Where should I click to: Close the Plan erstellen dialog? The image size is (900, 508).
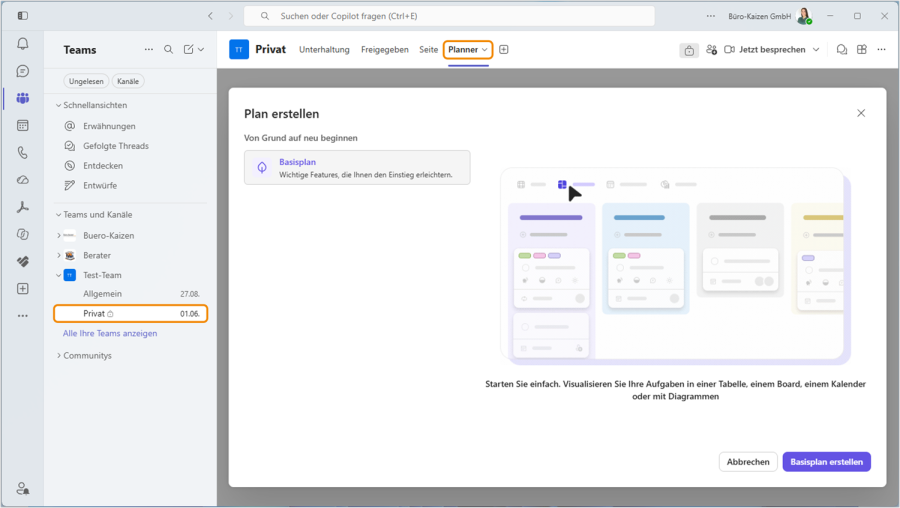tap(861, 113)
